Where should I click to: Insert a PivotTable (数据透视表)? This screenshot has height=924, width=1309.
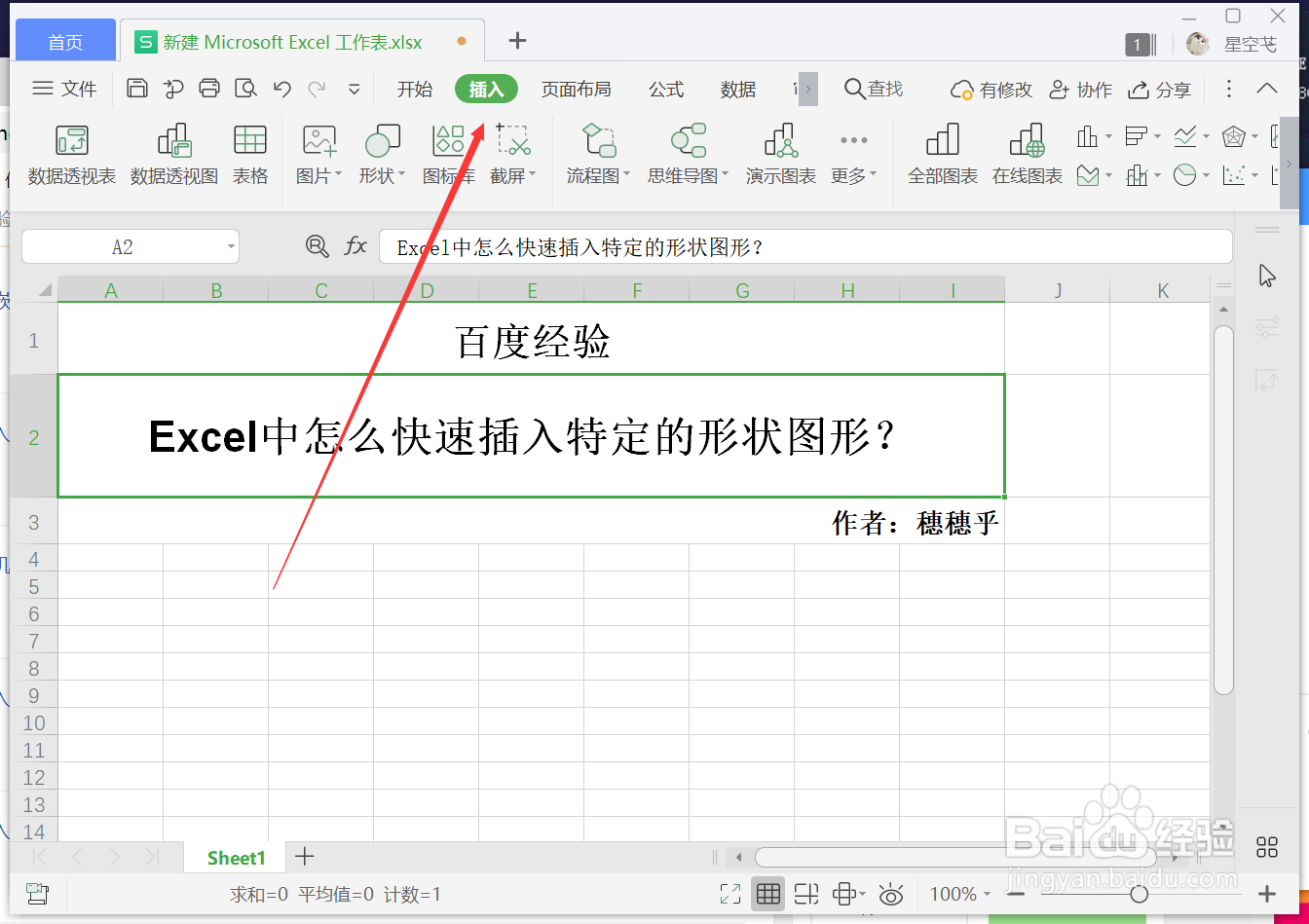click(x=72, y=154)
